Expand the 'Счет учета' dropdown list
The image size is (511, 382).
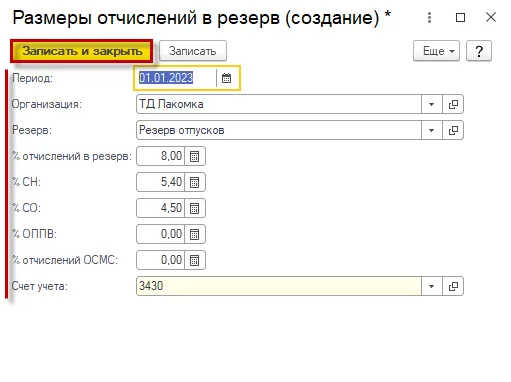431,286
